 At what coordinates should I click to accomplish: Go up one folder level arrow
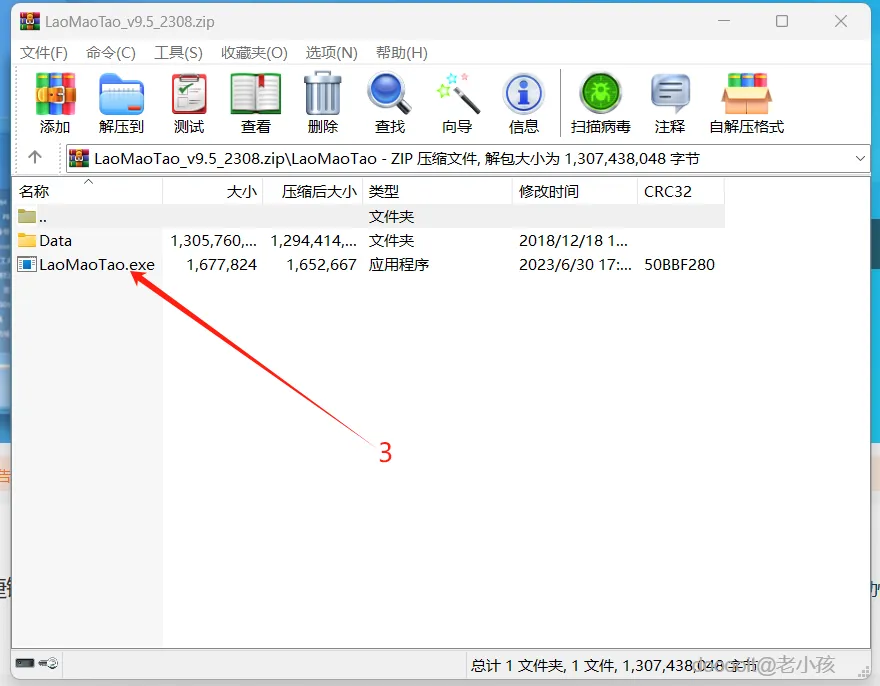(35, 157)
